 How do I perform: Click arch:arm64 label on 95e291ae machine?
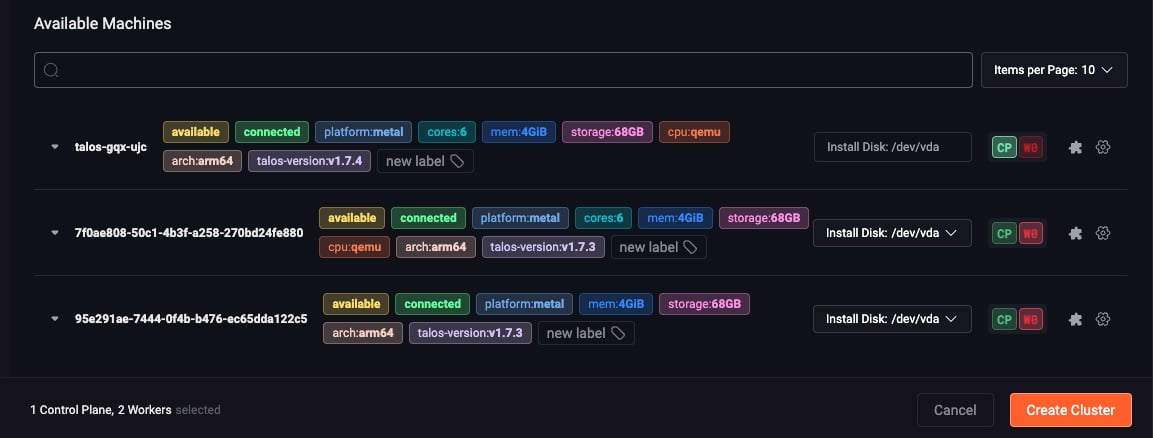363,333
